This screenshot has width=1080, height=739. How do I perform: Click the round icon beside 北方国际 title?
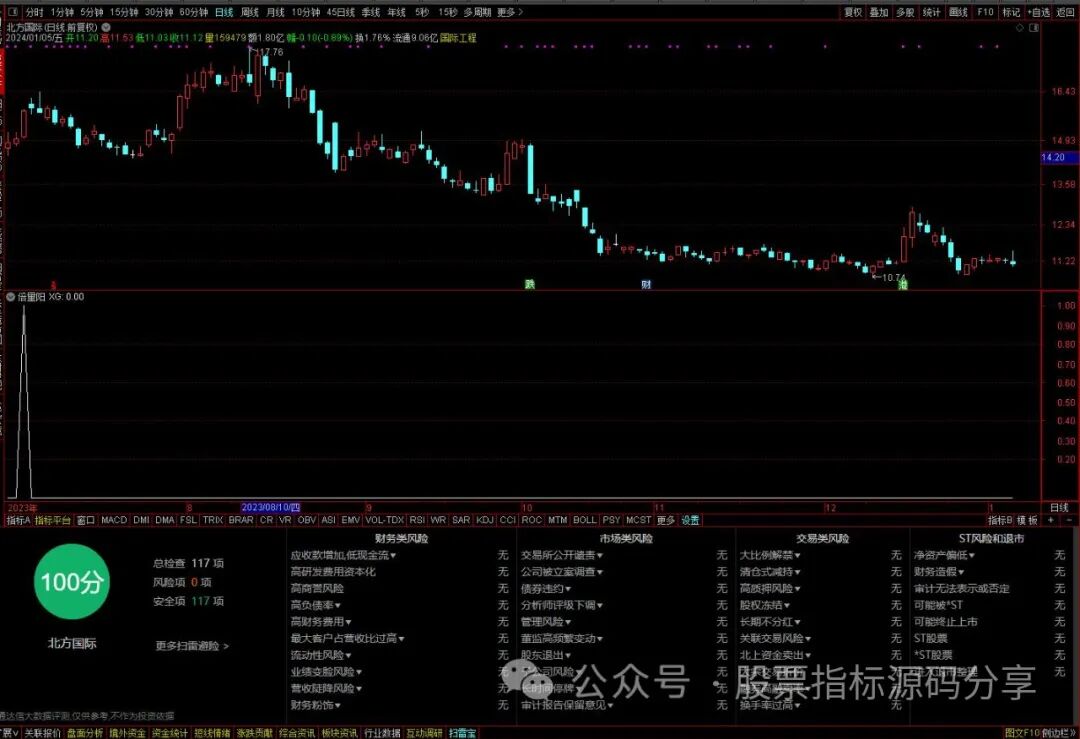tap(107, 27)
